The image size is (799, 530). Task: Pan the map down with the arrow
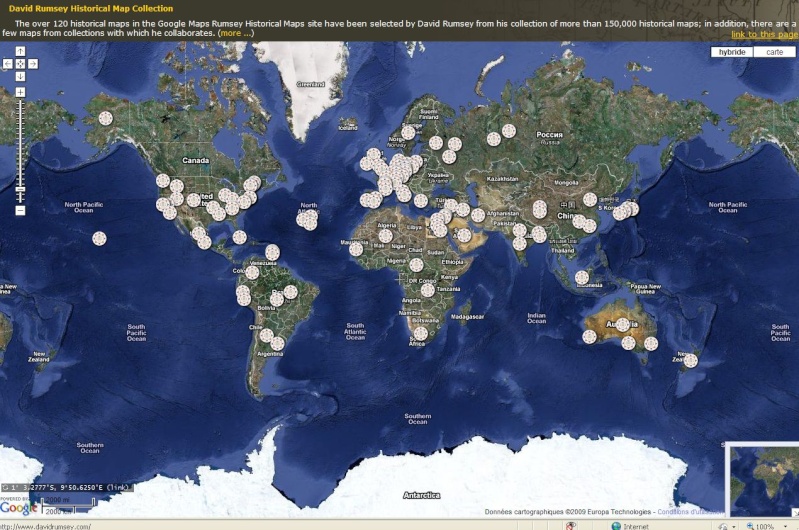(x=20, y=76)
